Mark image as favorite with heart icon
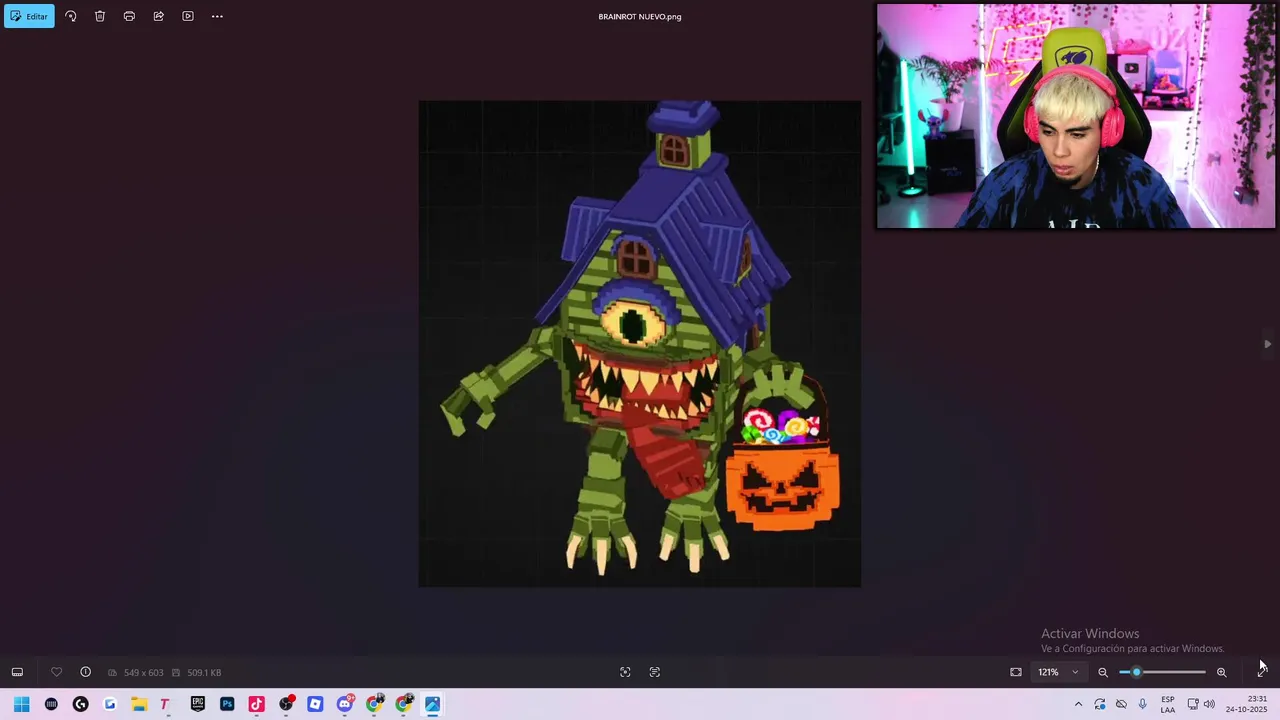Viewport: 1280px width, 720px height. tap(56, 672)
